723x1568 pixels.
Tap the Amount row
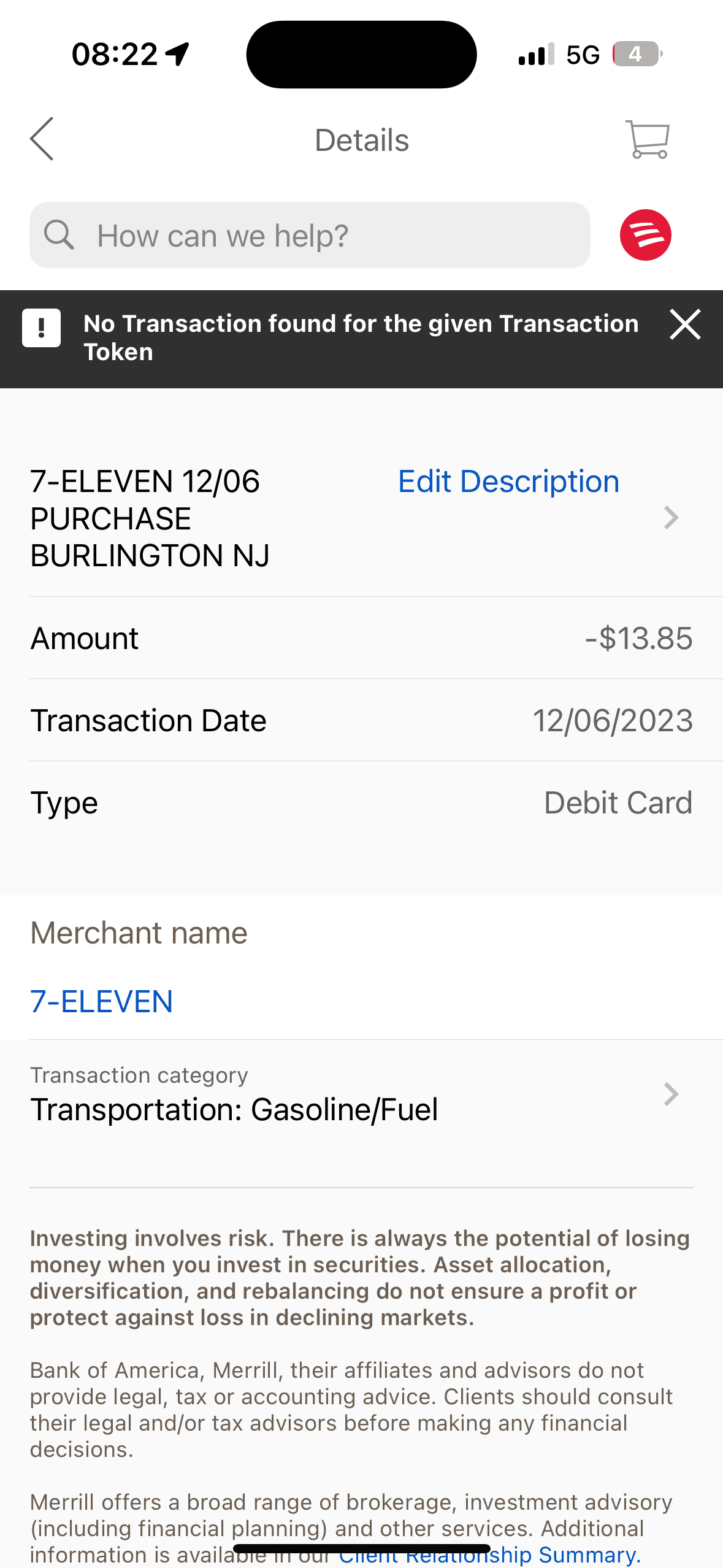coord(361,638)
